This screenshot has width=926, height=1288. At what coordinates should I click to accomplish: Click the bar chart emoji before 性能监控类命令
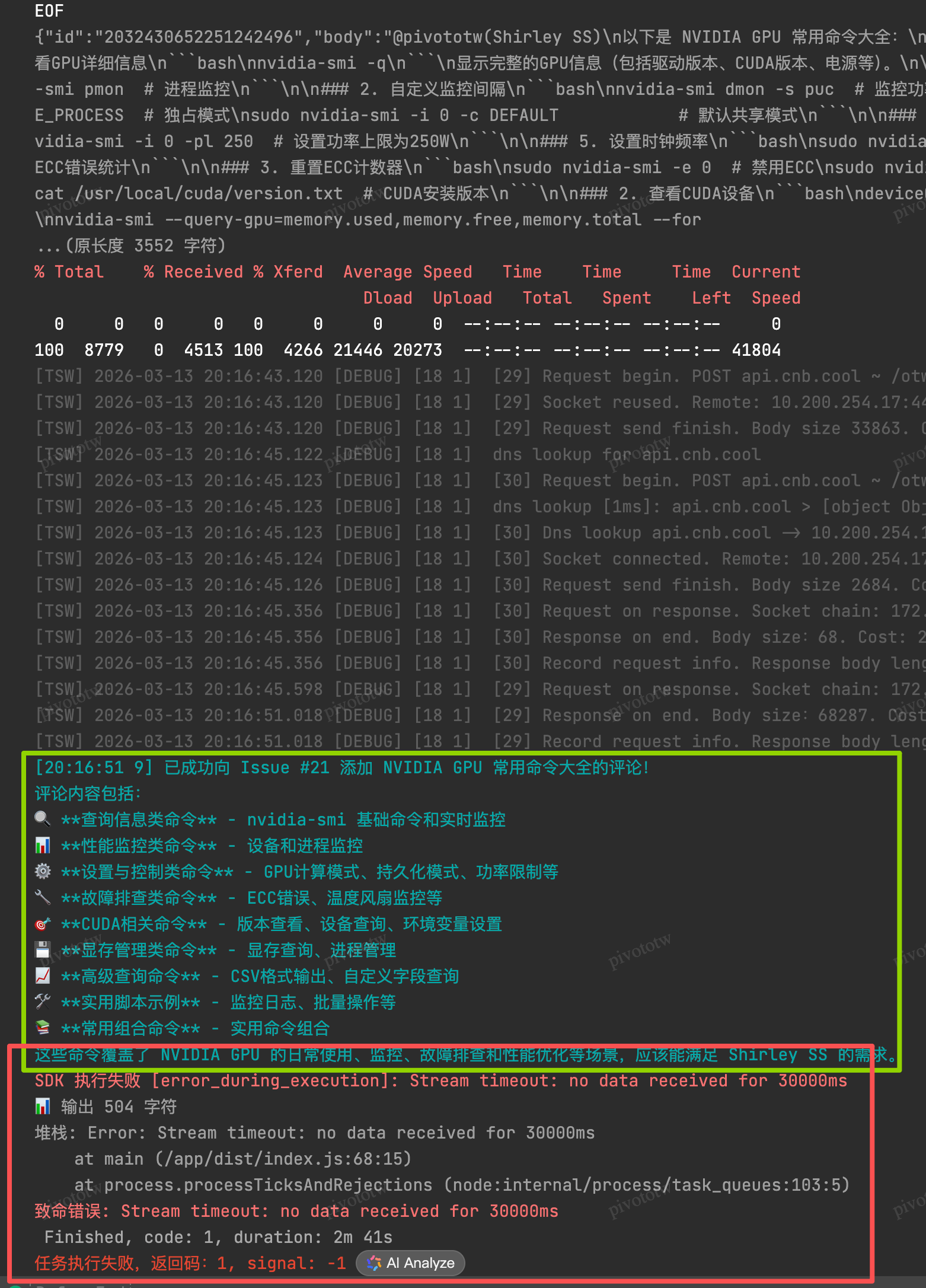[42, 845]
